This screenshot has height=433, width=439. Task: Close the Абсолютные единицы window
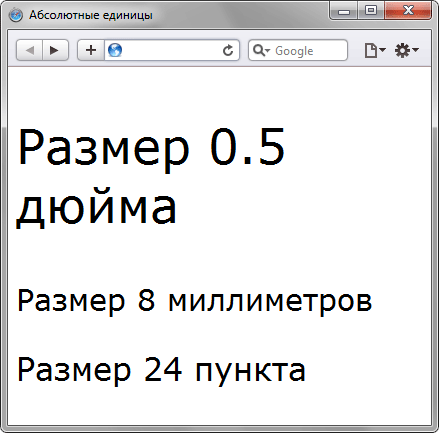[x=408, y=11]
